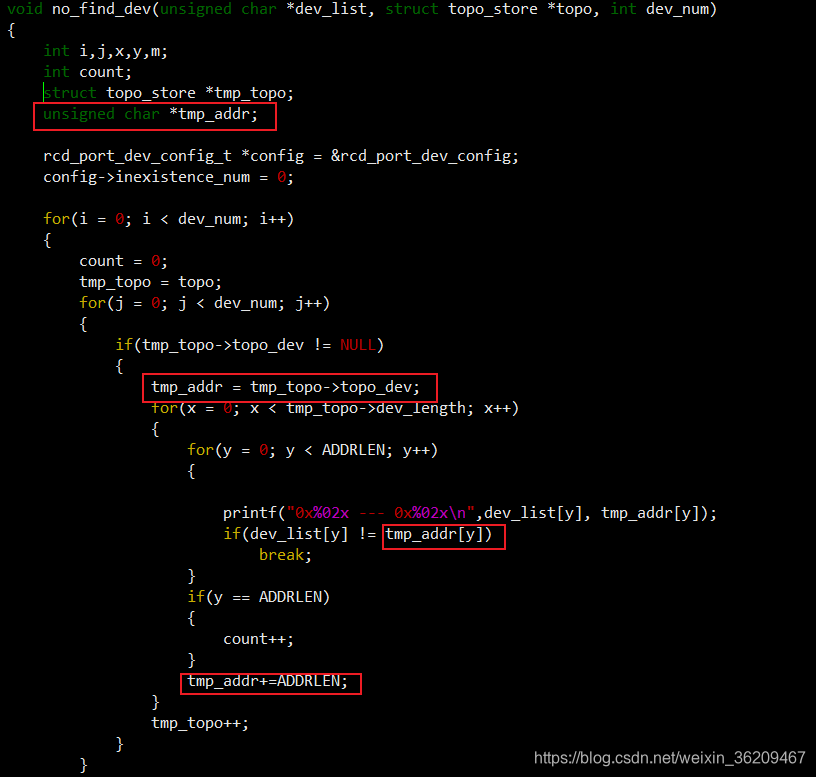Click the for loop over j
The width and height of the screenshot is (816, 777).
click(x=205, y=303)
